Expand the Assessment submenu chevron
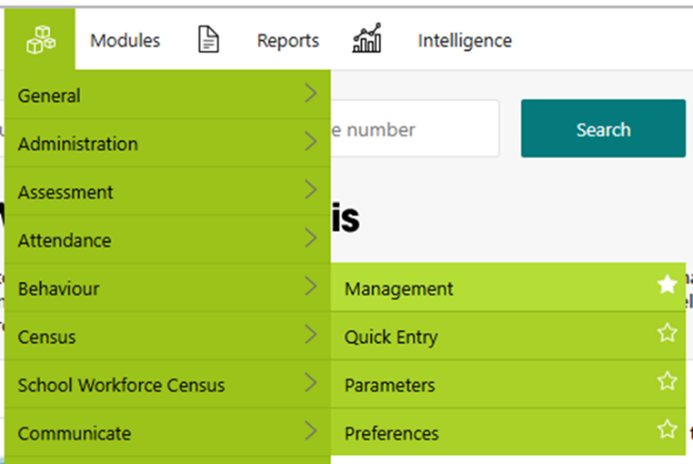The image size is (693, 464). pyautogui.click(x=311, y=191)
